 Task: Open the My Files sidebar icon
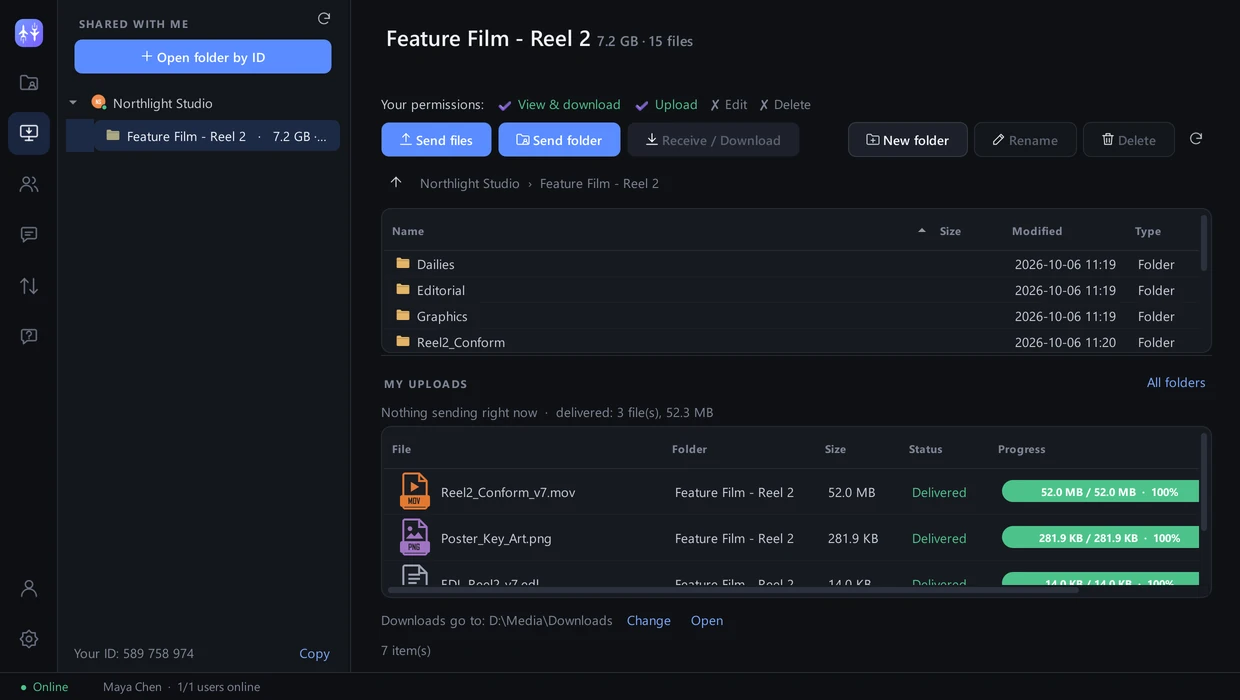click(29, 83)
